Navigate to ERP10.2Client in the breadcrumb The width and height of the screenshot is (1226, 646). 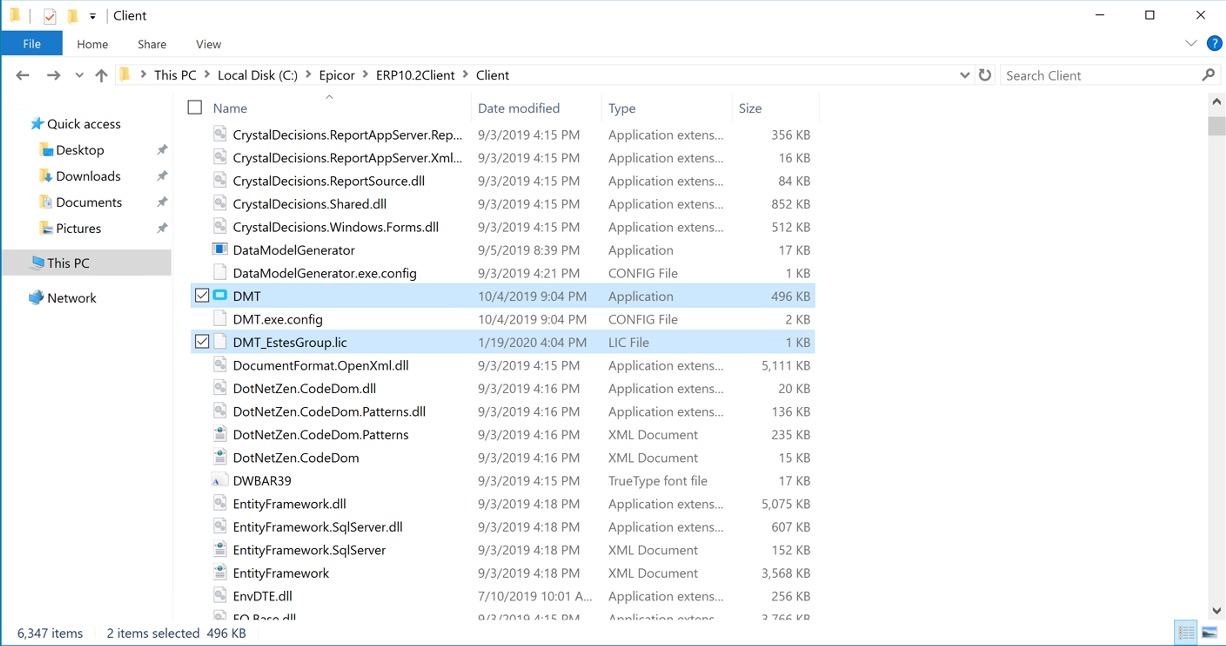tap(415, 75)
